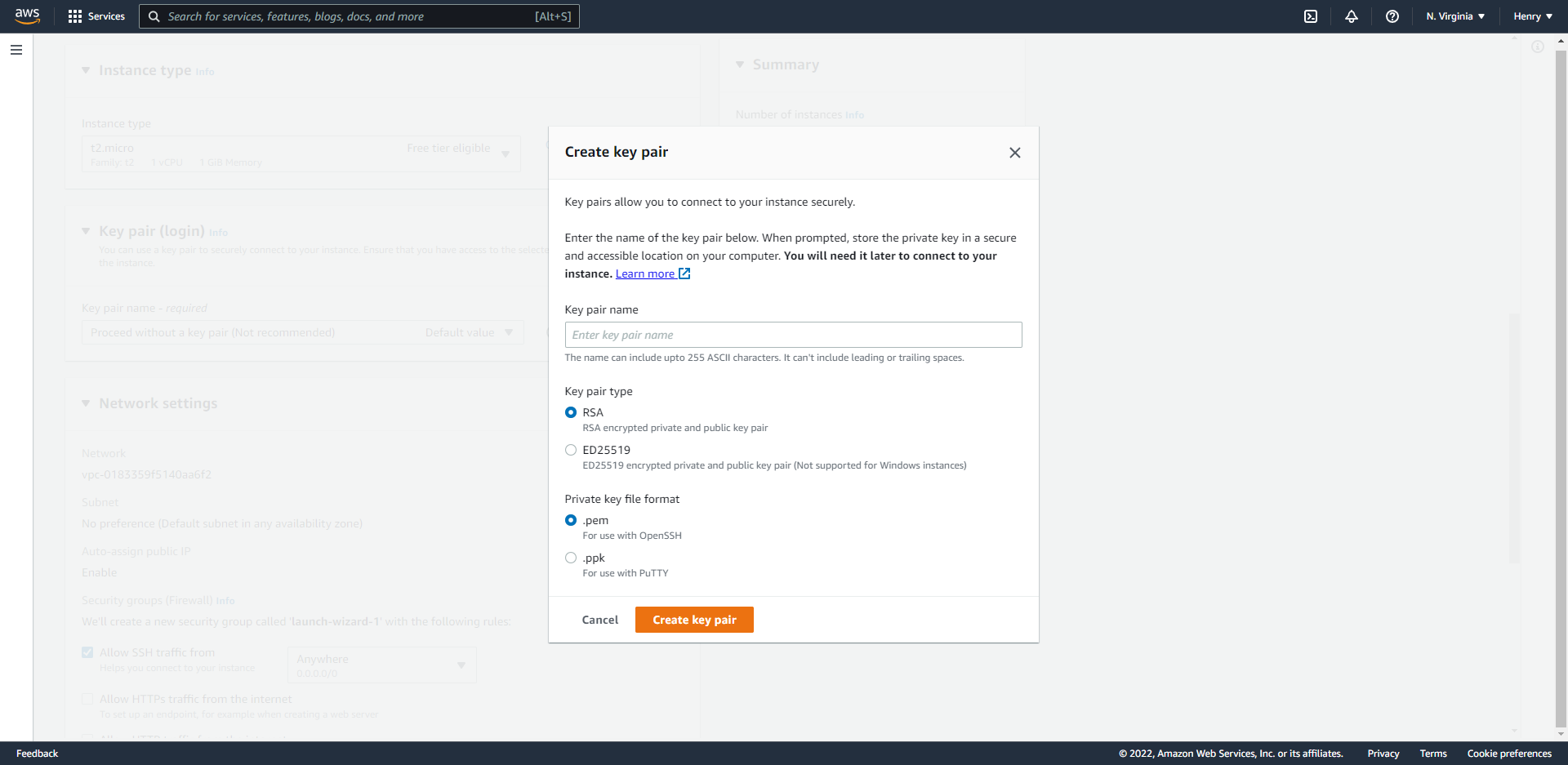Open the Help question mark icon
Viewport: 1568px width, 765px height.
[x=1392, y=16]
